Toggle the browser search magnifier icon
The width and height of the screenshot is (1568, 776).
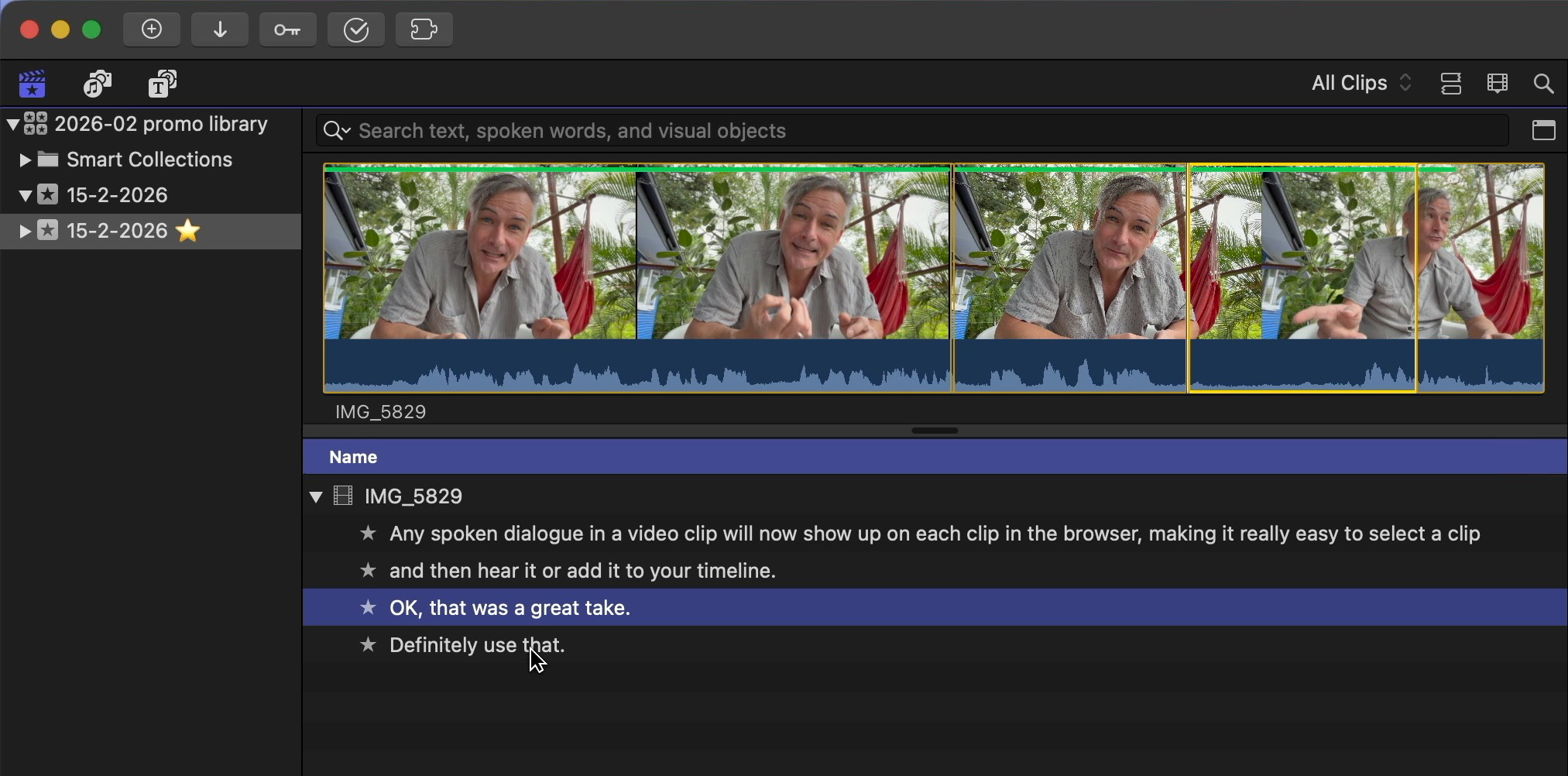point(1543,84)
